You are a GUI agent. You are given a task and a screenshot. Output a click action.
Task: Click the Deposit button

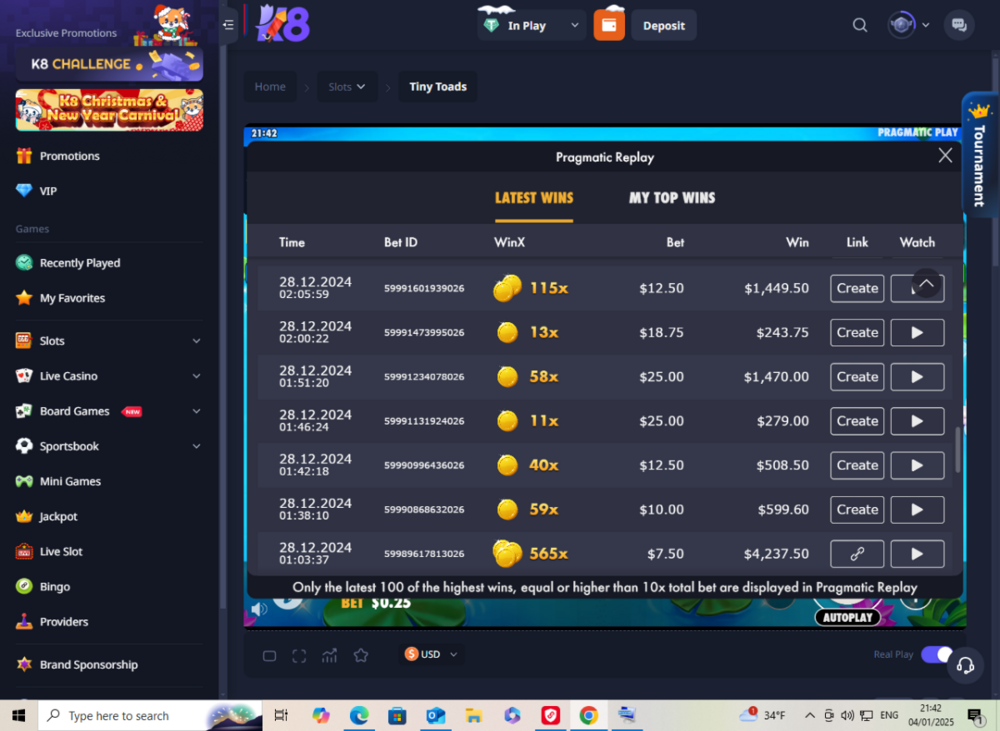pyautogui.click(x=664, y=25)
